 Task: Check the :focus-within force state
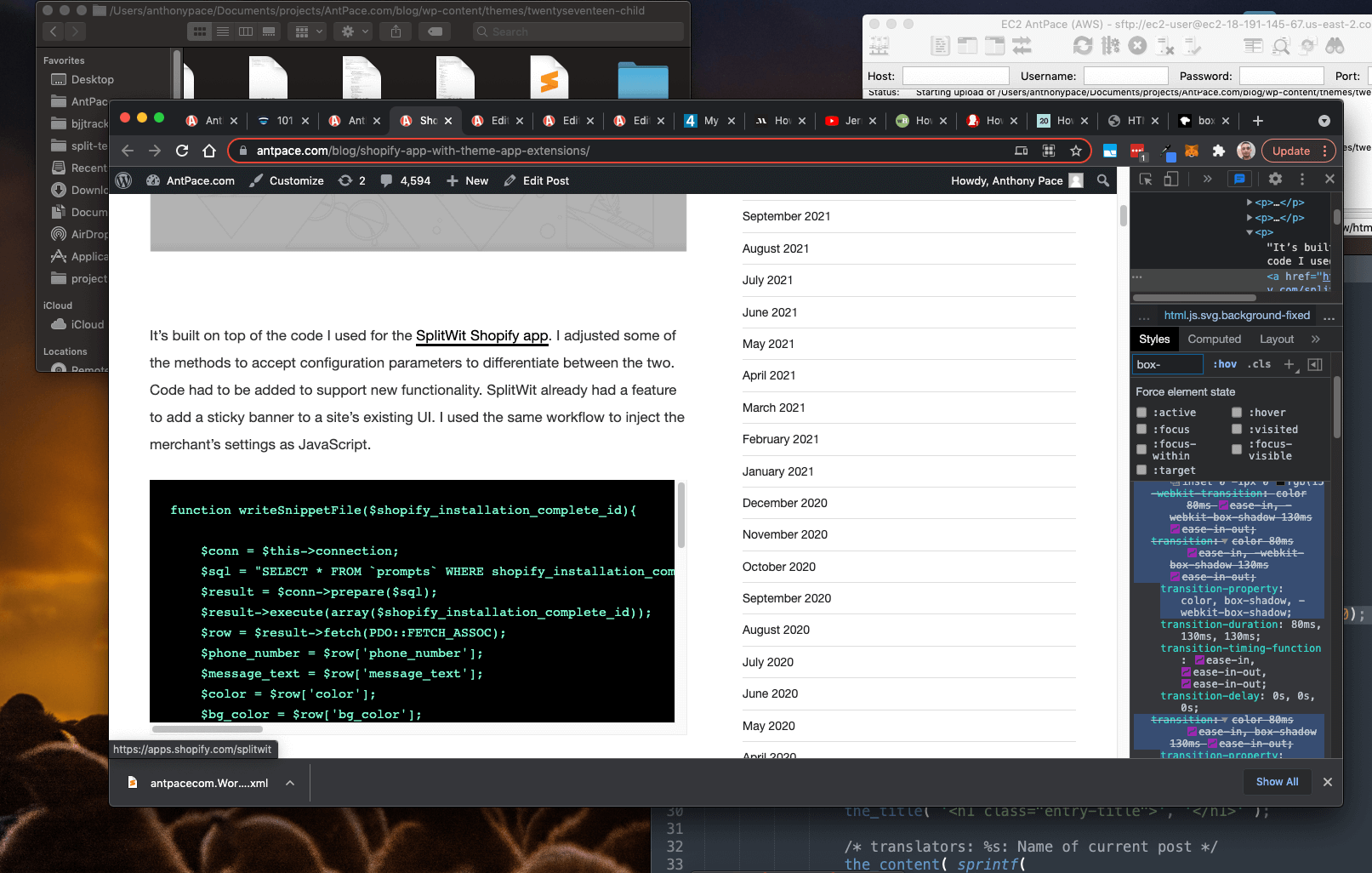point(1141,449)
